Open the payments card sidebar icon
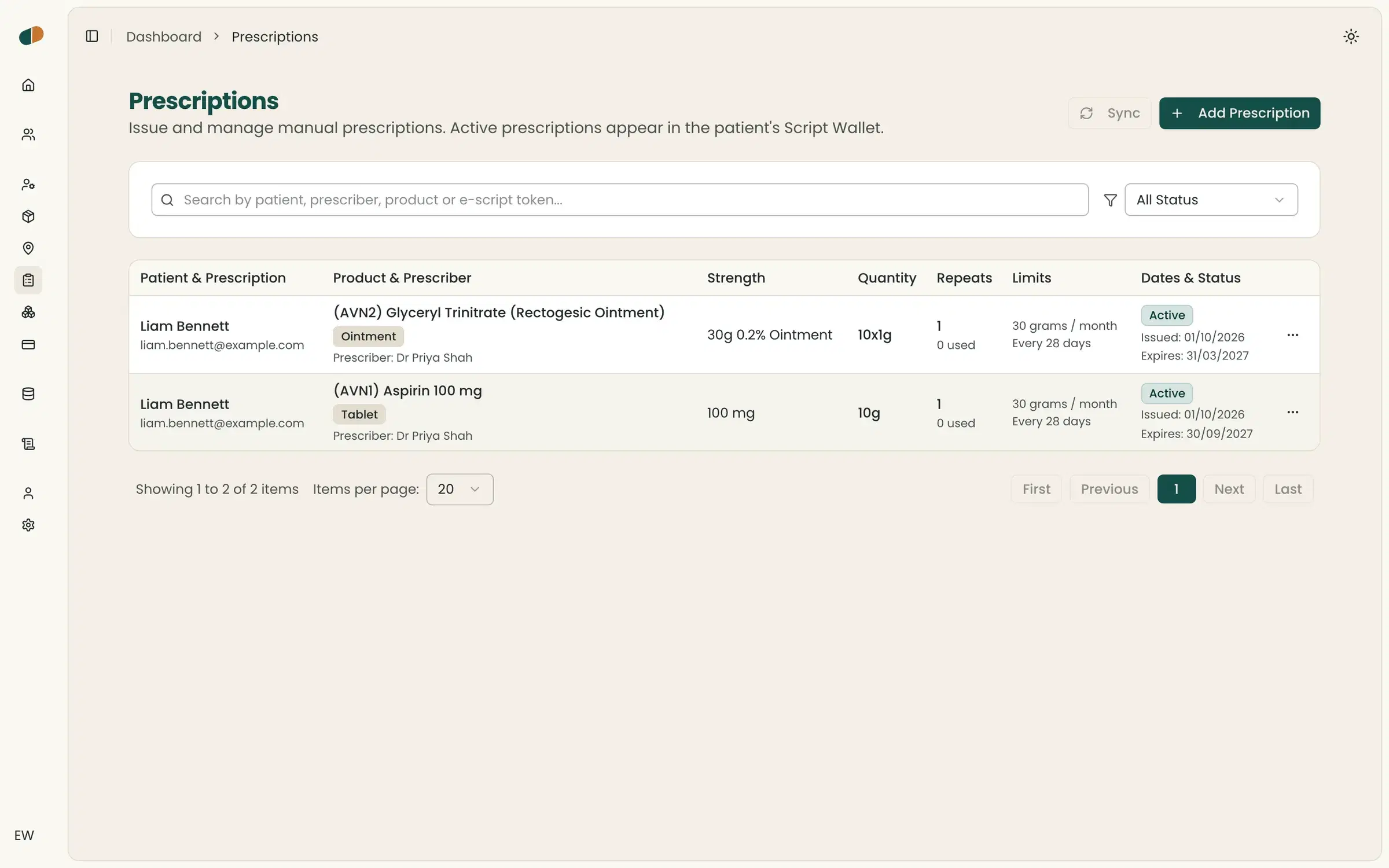Screen dimensions: 1389x868 28,345
